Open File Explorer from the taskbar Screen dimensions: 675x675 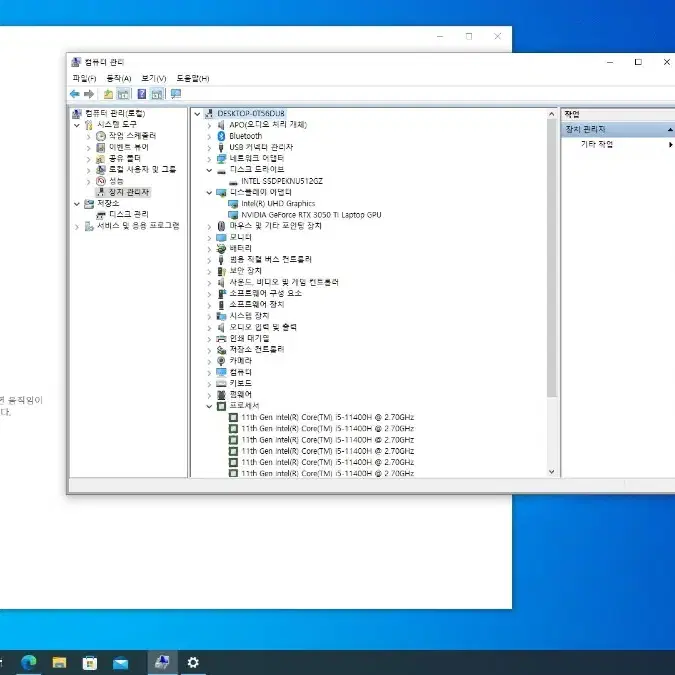[x=59, y=662]
